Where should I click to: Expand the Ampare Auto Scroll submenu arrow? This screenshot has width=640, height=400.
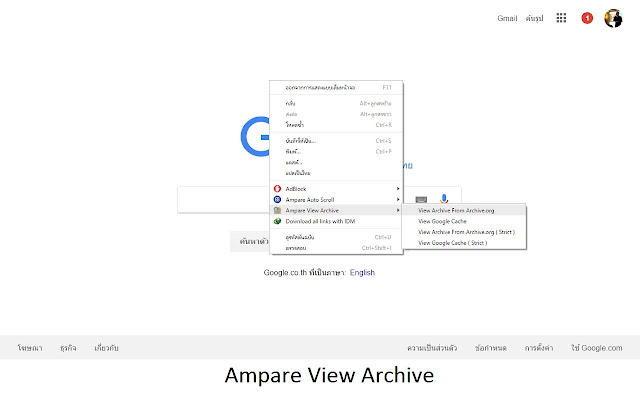[398, 200]
